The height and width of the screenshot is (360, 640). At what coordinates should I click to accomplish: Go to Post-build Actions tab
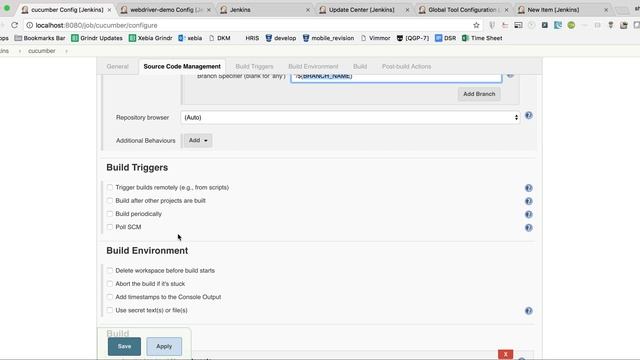407,67
